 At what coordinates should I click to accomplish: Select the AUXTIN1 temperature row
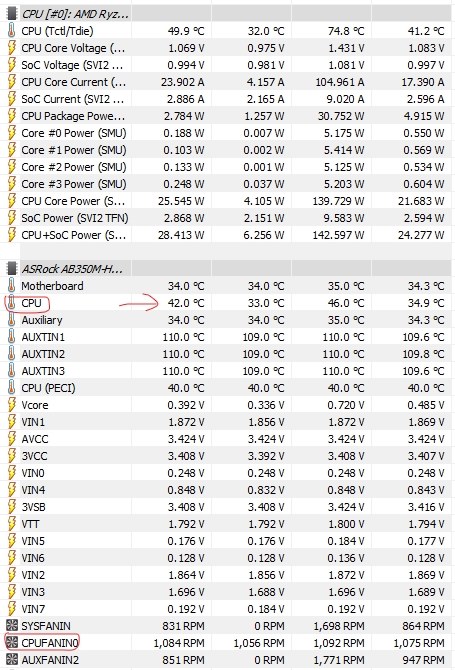click(227, 337)
